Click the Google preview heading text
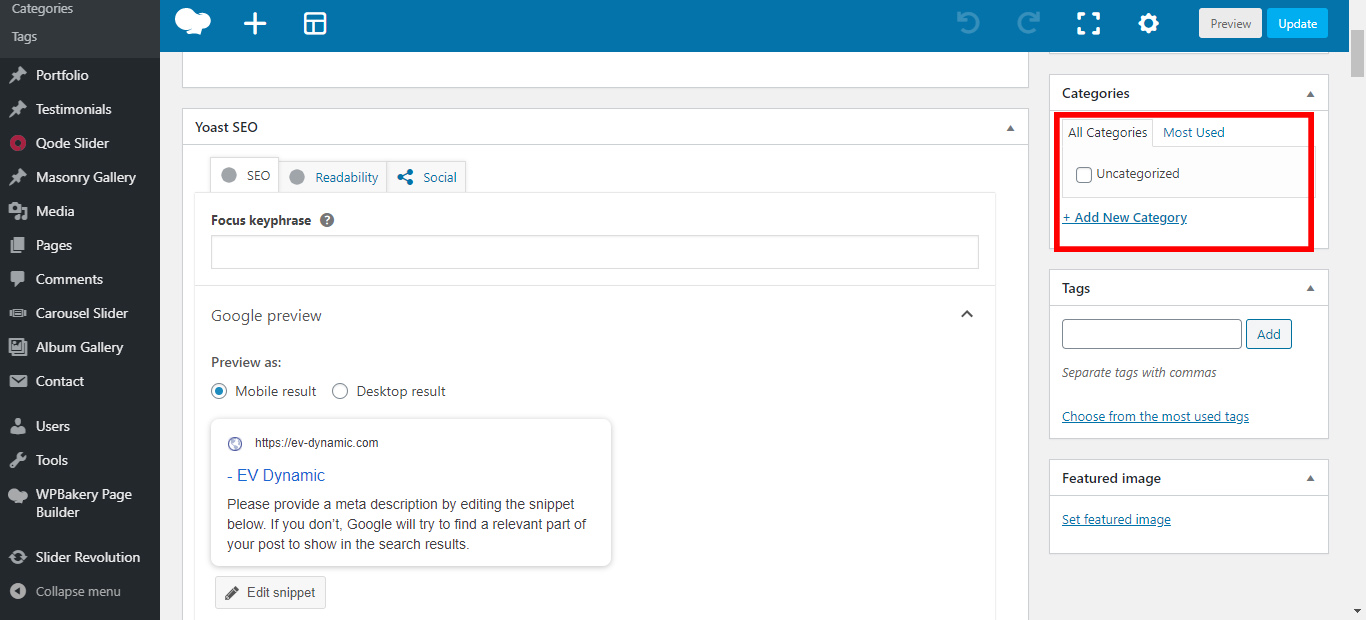The image size is (1366, 620). (266, 315)
